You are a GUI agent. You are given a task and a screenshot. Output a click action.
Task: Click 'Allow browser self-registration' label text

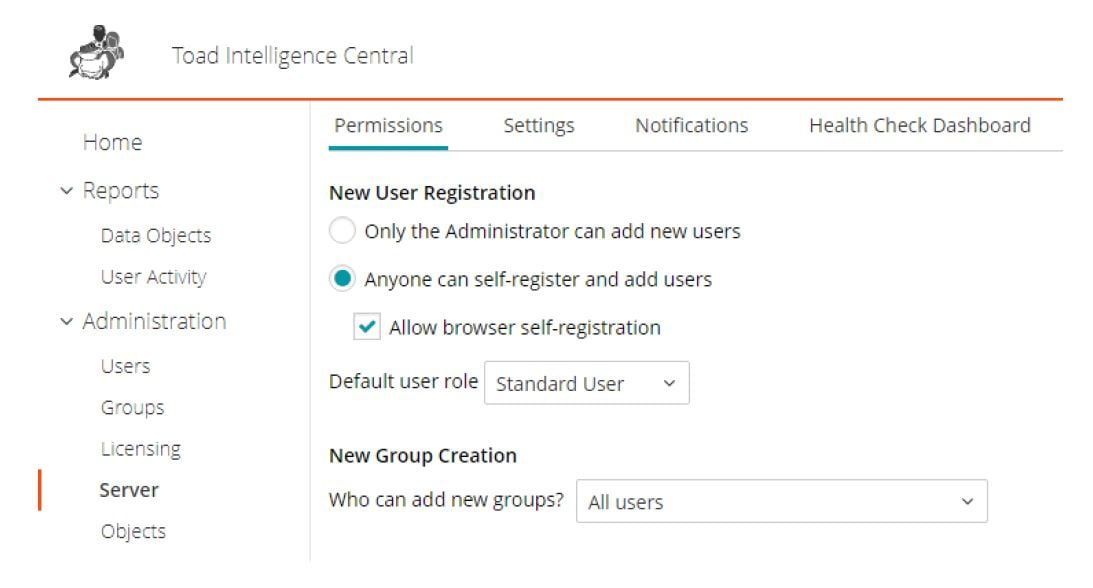[525, 327]
